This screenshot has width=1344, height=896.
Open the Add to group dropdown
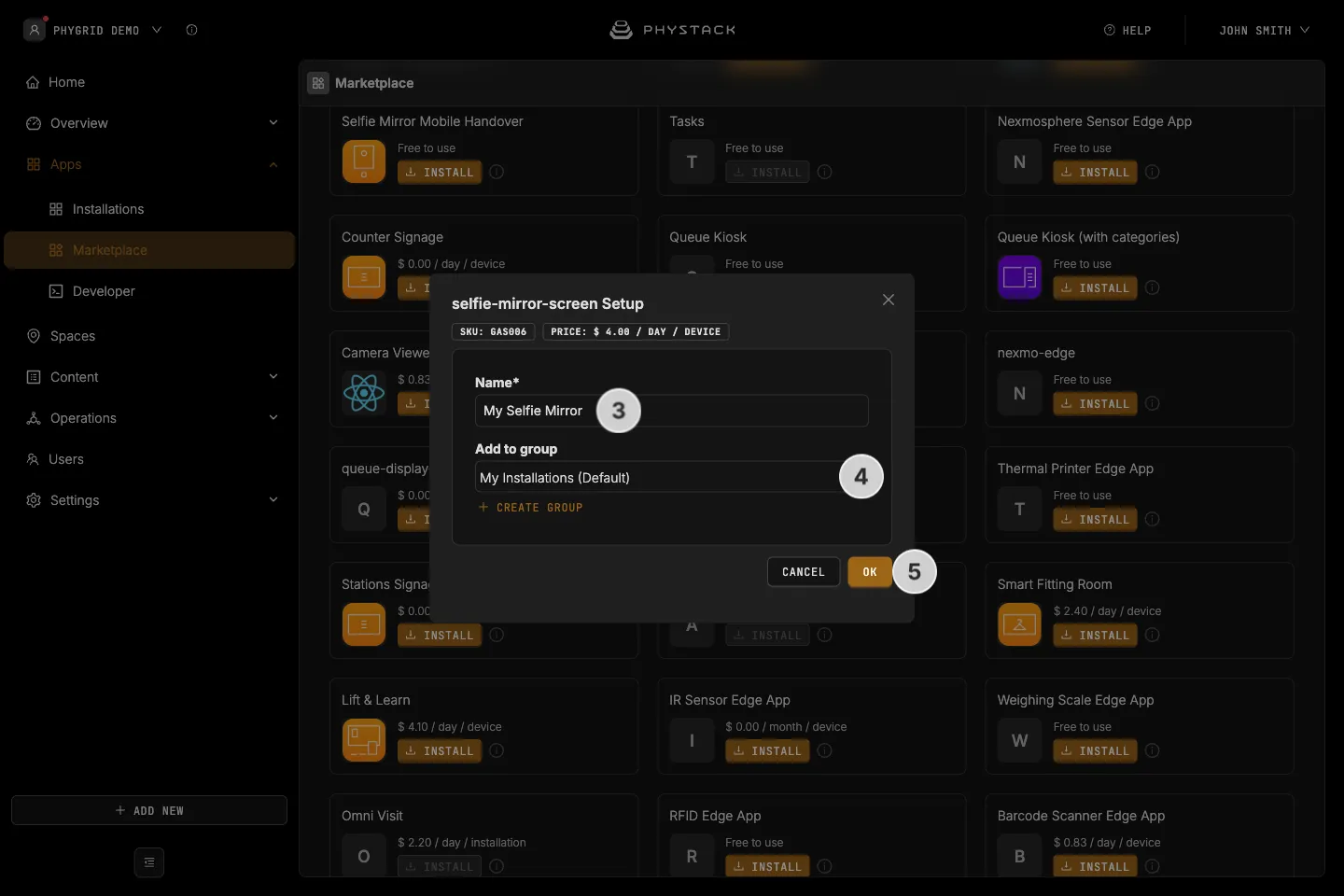pyautogui.click(x=672, y=477)
